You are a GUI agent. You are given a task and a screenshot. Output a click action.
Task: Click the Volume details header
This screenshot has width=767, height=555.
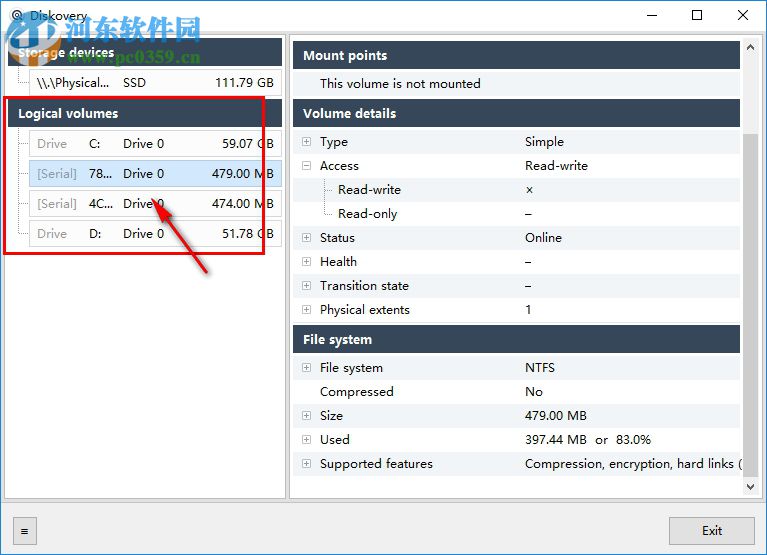pos(516,113)
